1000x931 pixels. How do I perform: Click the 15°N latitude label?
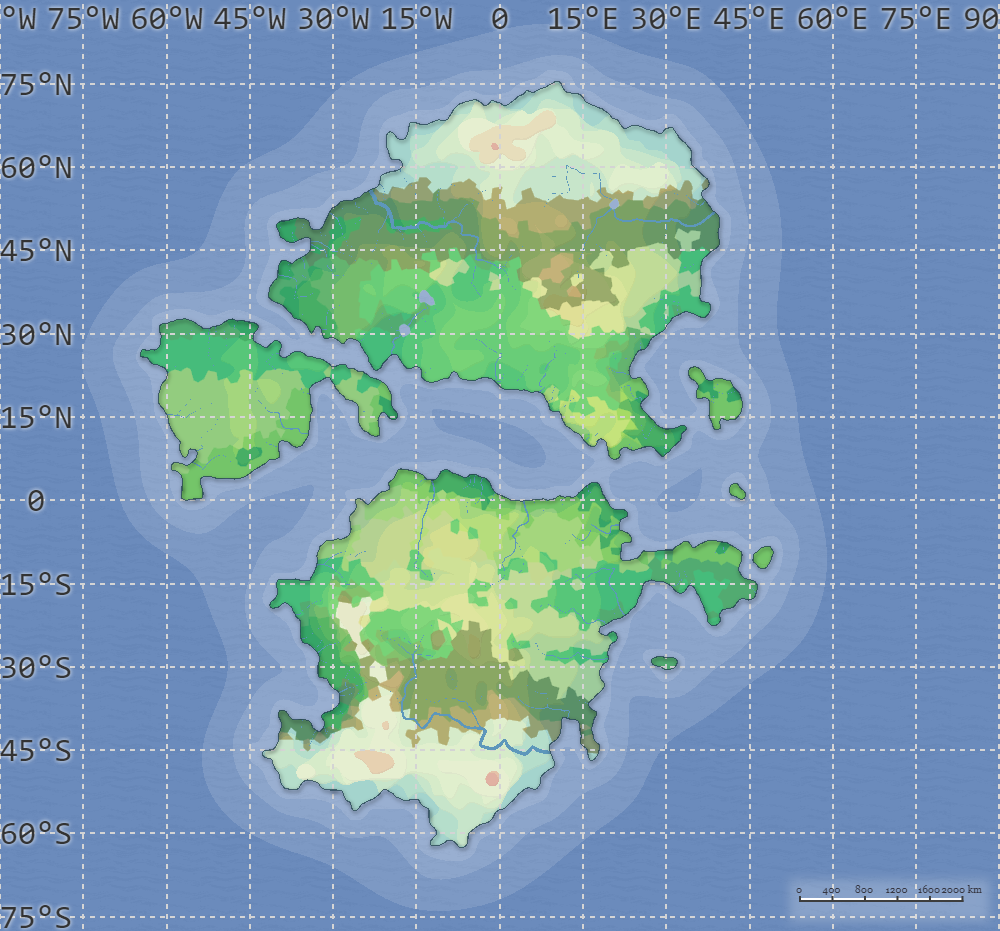tap(36, 418)
